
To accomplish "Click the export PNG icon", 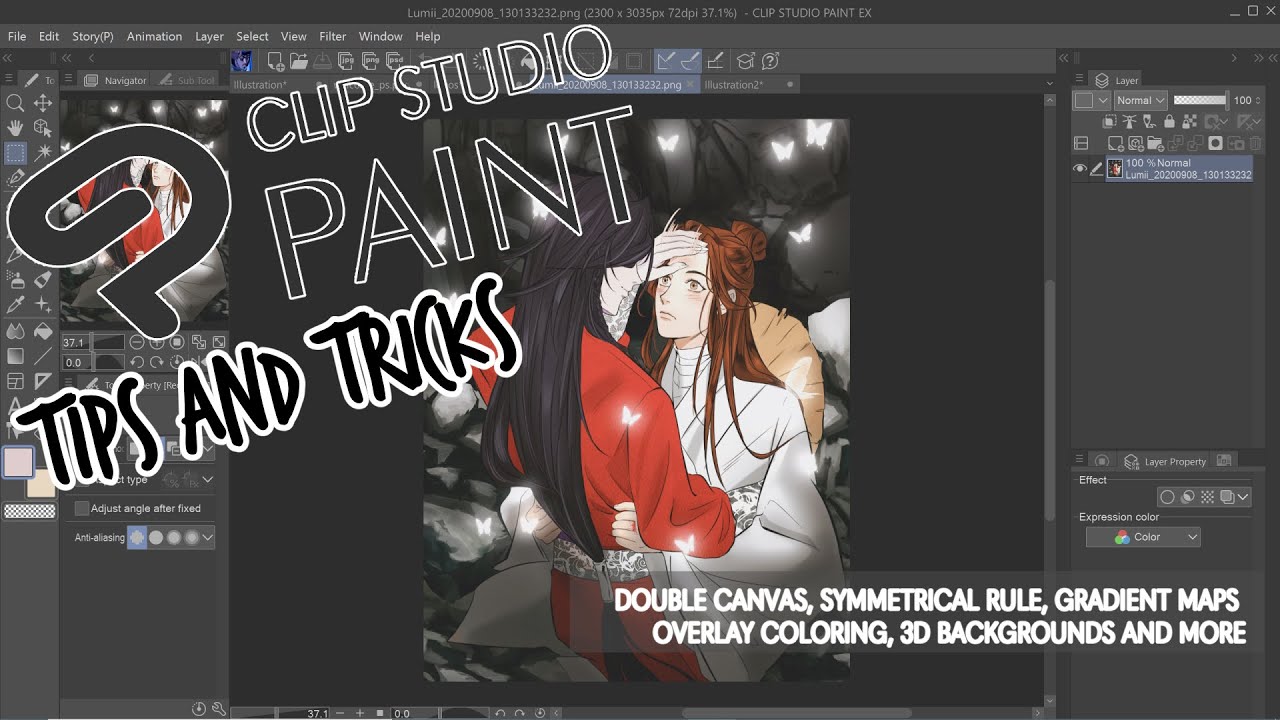I will point(370,61).
